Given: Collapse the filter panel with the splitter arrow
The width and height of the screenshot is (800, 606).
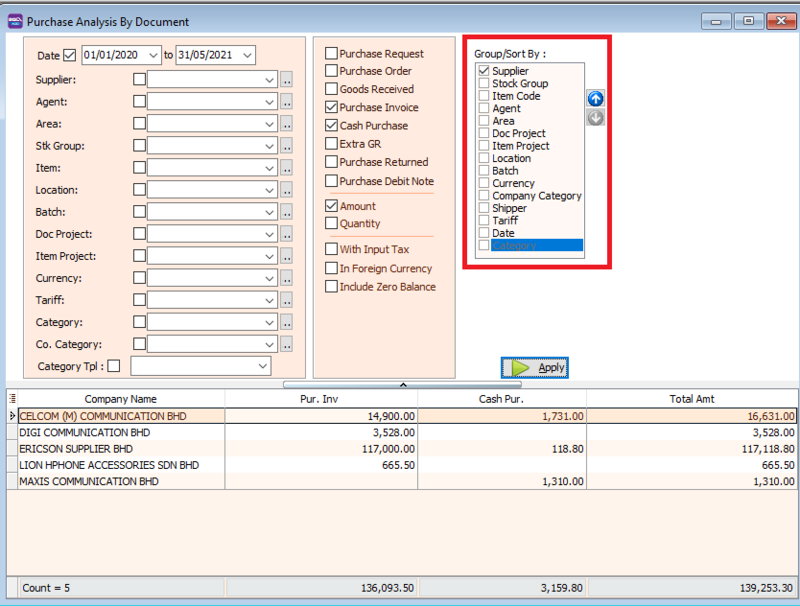Looking at the screenshot, I should tap(403, 383).
